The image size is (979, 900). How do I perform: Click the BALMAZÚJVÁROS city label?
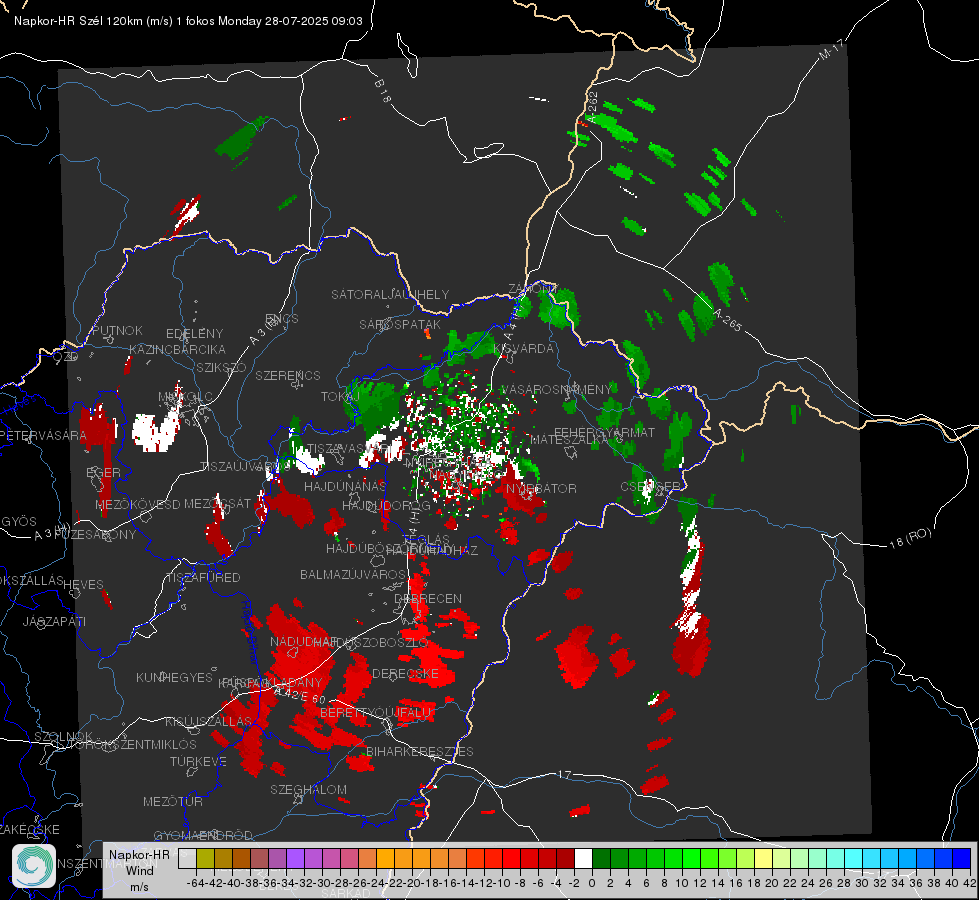[353, 574]
